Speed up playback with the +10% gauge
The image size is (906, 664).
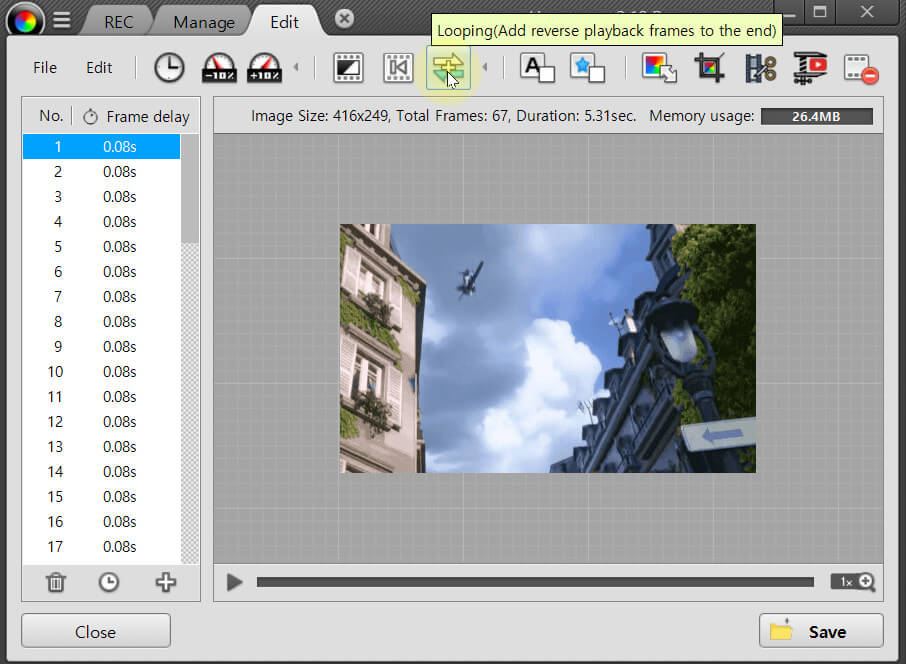pyautogui.click(x=265, y=68)
